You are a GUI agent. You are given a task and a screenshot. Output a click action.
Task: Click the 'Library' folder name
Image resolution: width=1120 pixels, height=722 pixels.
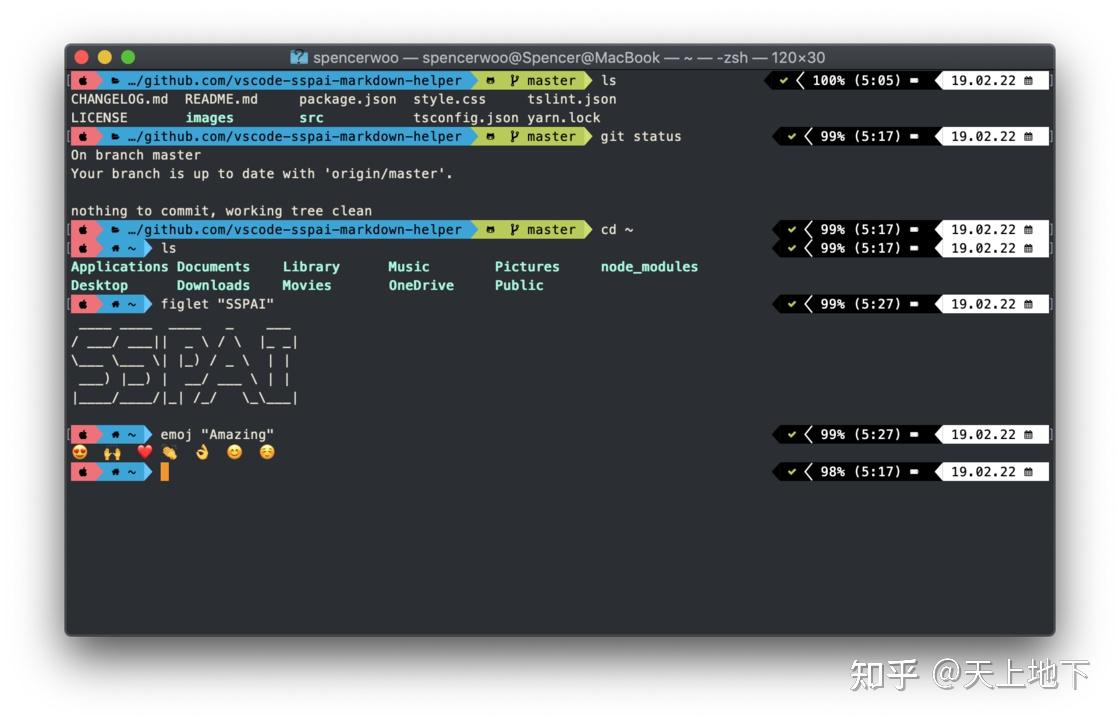tap(311, 266)
